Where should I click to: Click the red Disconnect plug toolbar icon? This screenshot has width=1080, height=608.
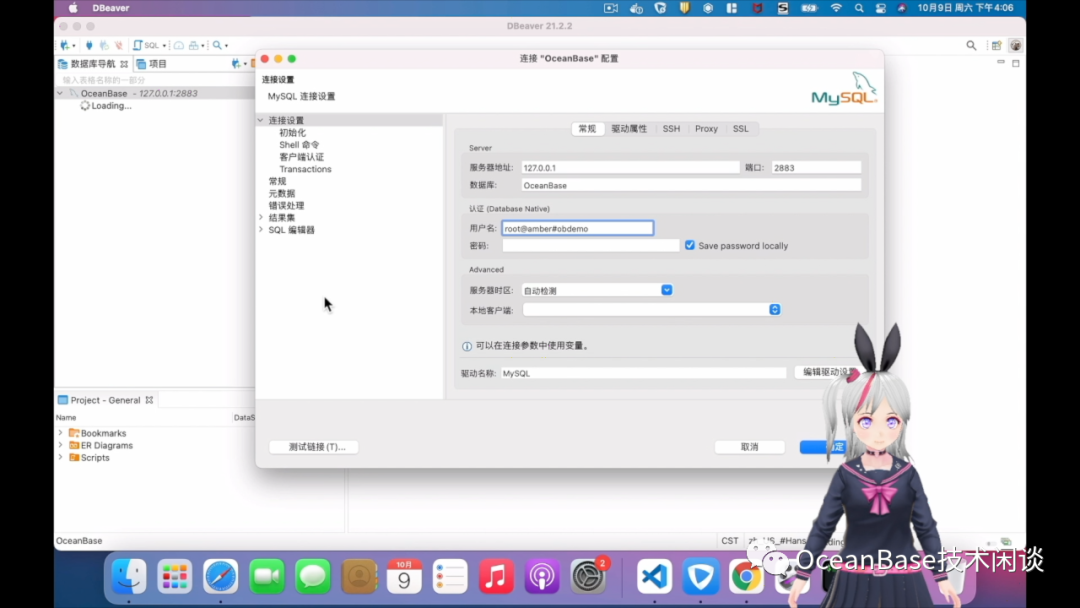point(118,45)
